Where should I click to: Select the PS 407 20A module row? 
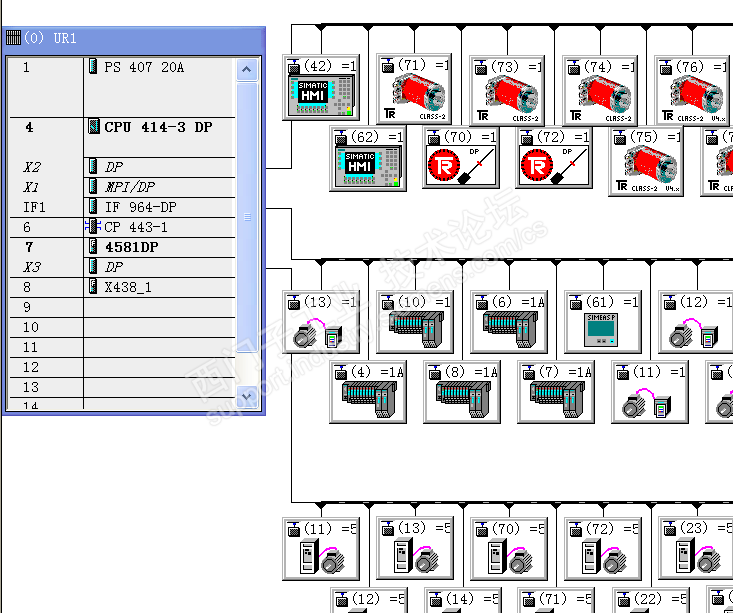pyautogui.click(x=122, y=87)
